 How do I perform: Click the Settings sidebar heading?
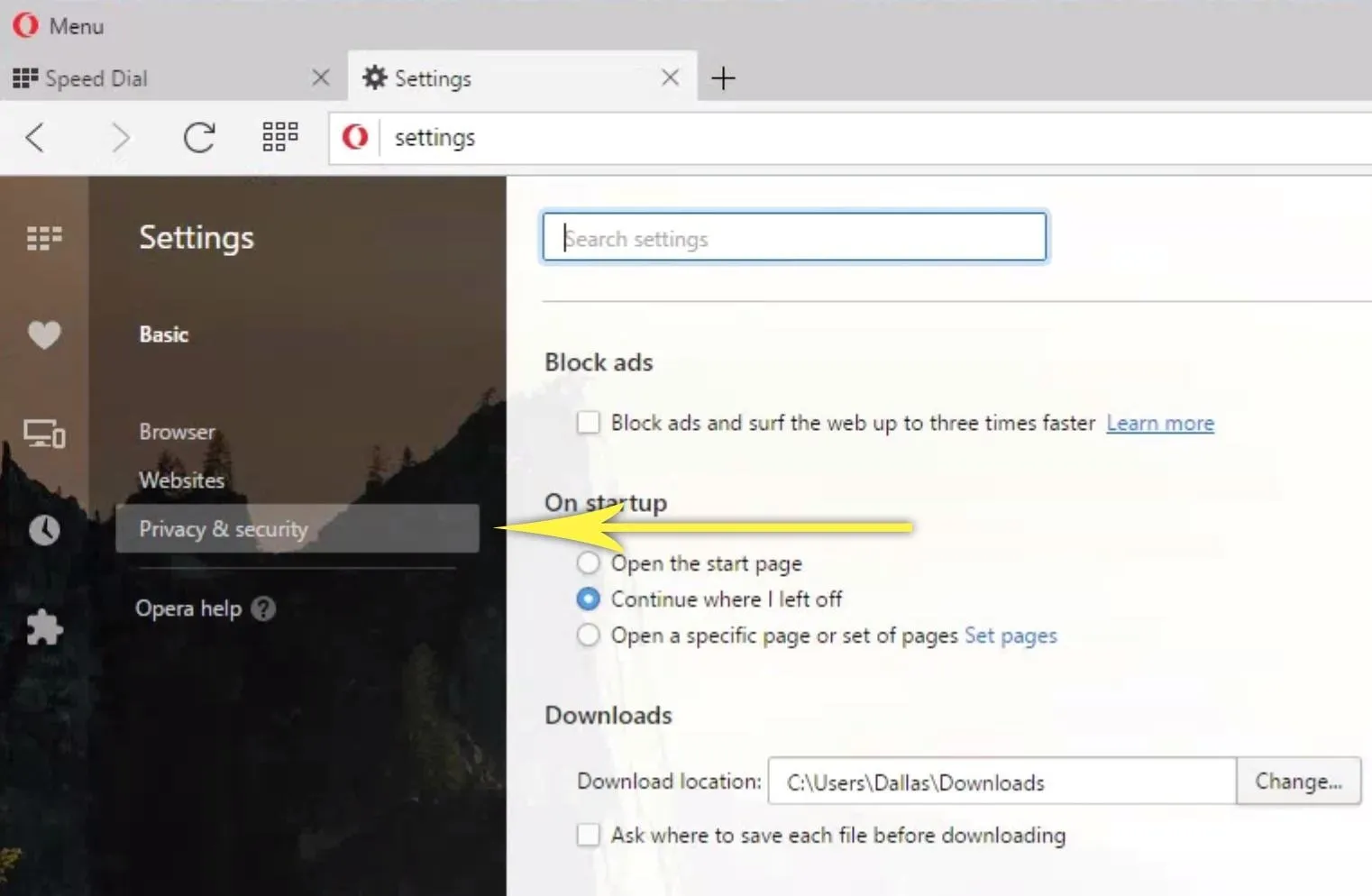pos(197,238)
